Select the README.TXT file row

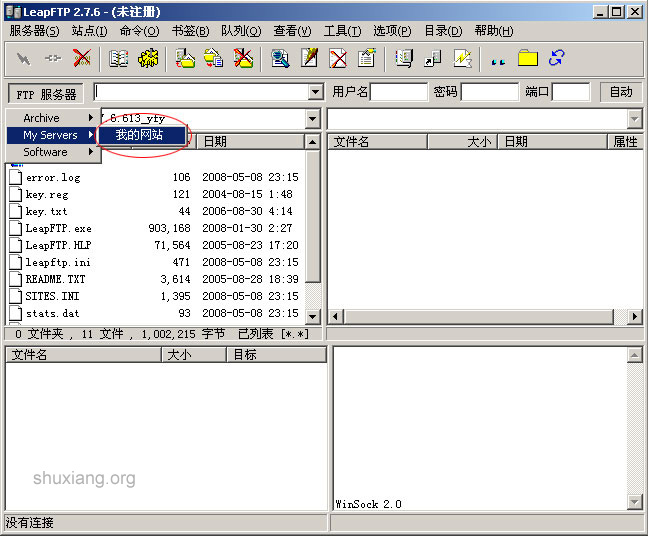(x=157, y=279)
